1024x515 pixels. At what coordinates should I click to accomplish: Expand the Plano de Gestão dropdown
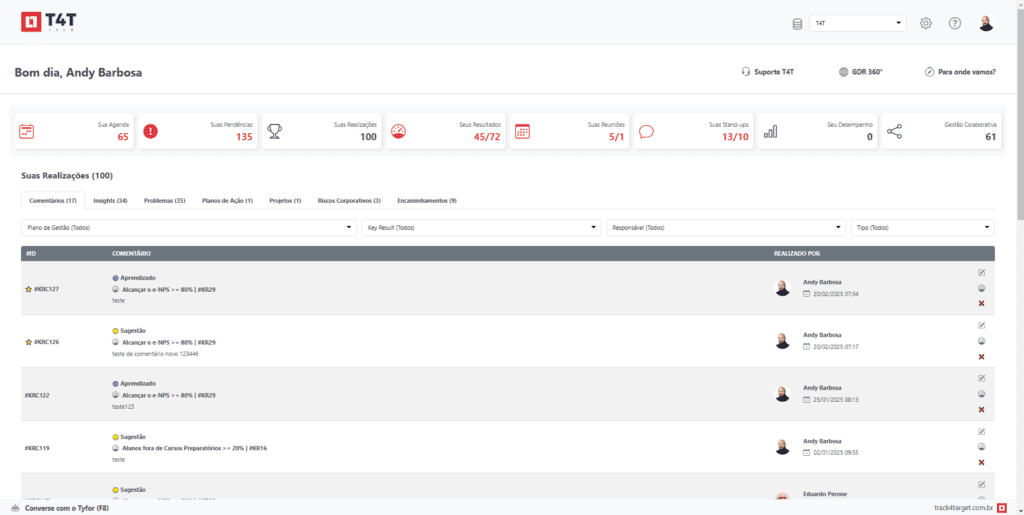189,228
